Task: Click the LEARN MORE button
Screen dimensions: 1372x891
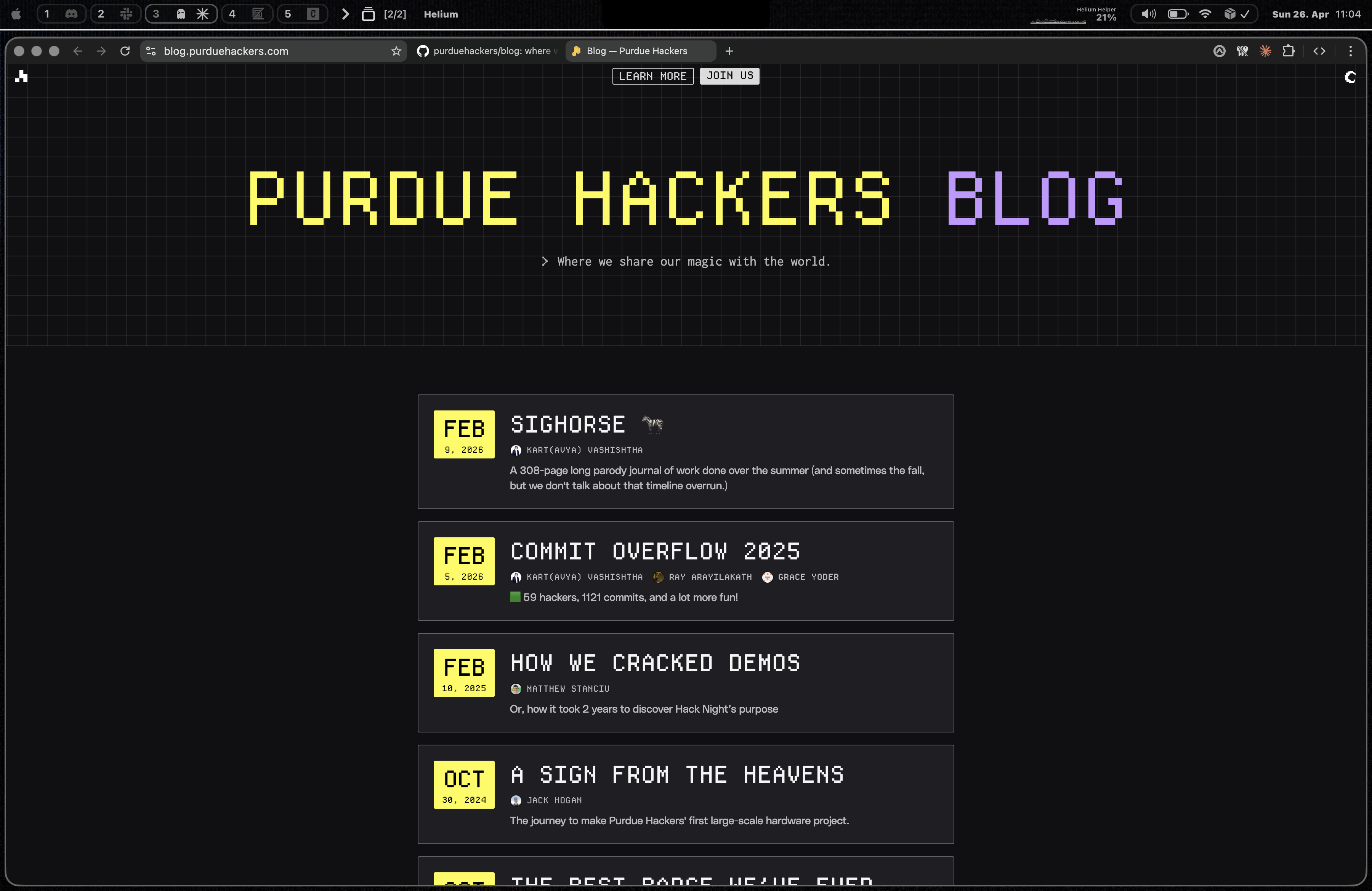Action: [x=652, y=76]
